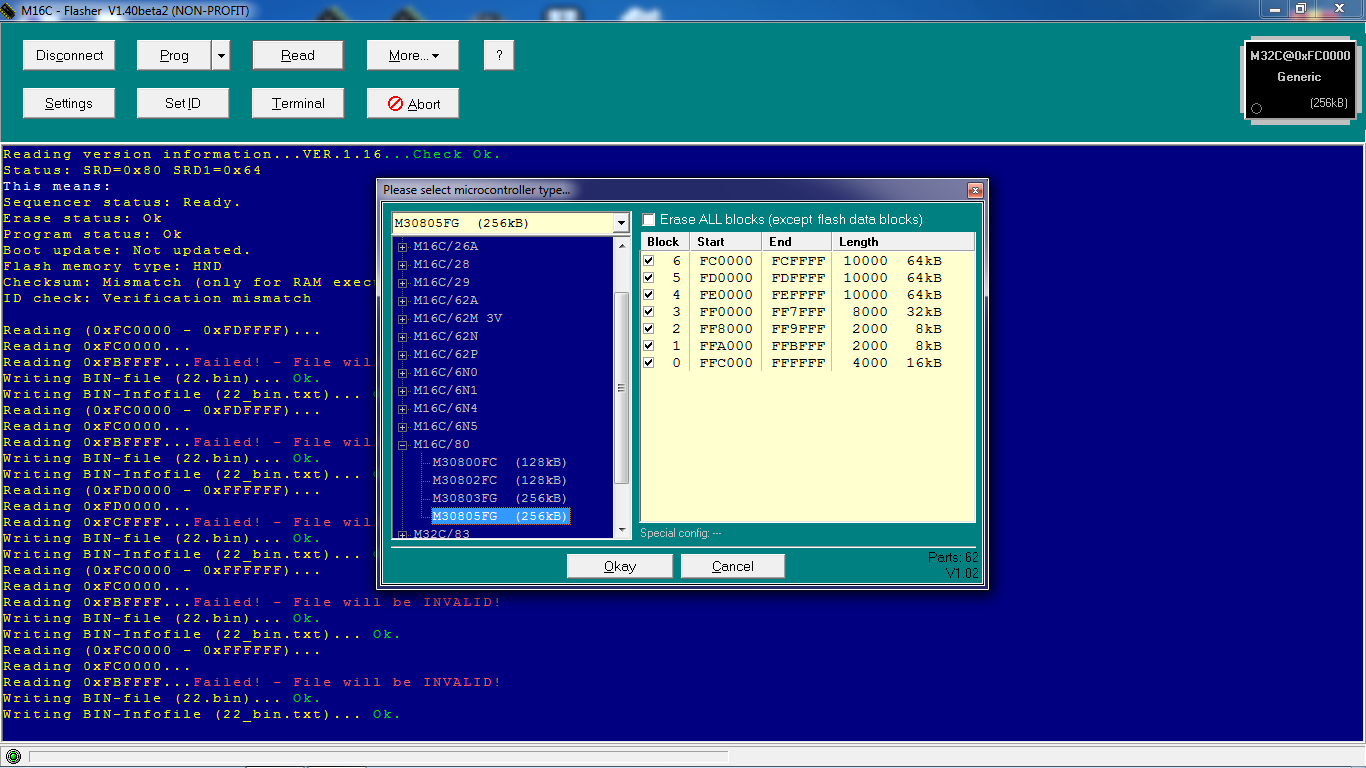Open the Prog button dropdown arrow

221,56
